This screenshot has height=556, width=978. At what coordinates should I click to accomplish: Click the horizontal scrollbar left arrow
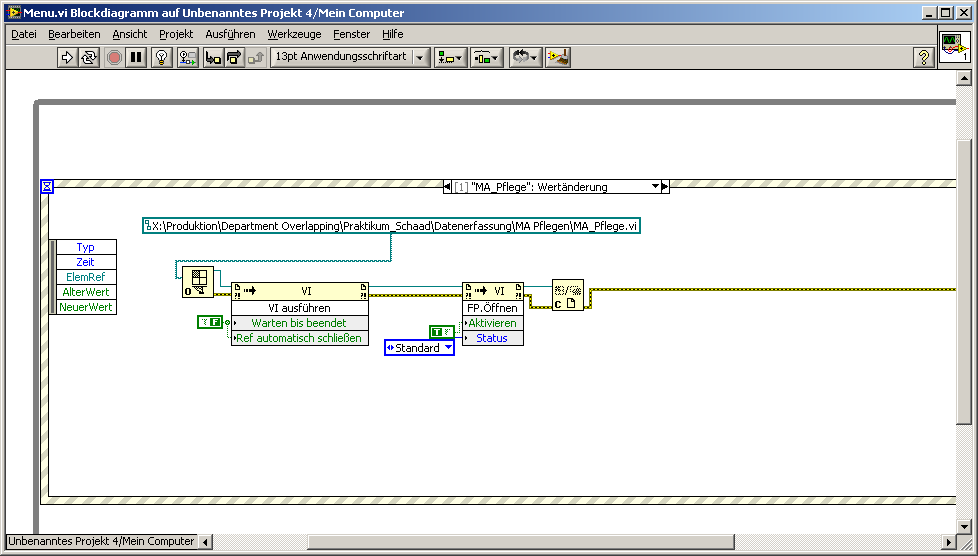tap(206, 542)
